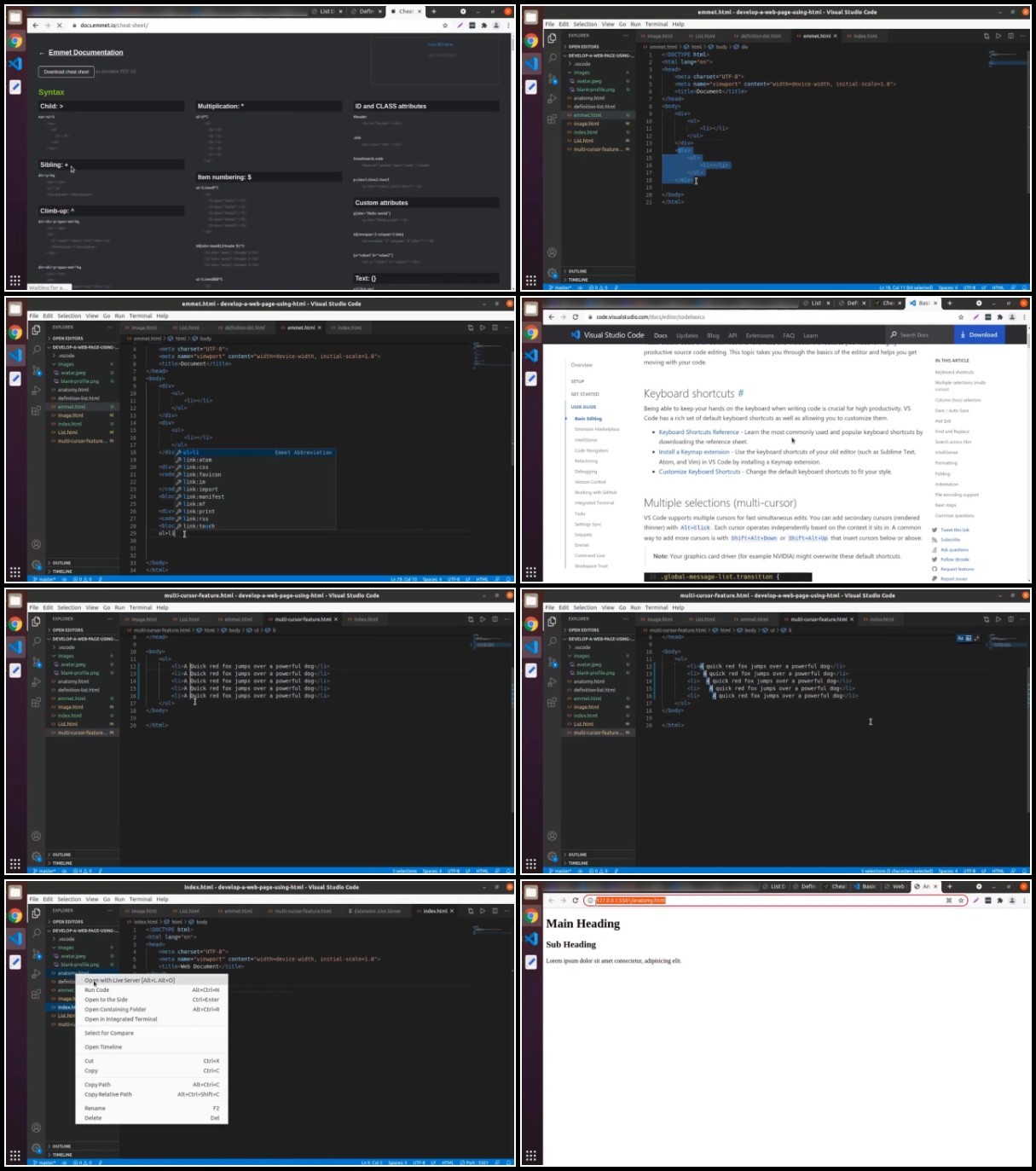Click VS Code dock icon beside anatomy.html browser

(x=532, y=938)
